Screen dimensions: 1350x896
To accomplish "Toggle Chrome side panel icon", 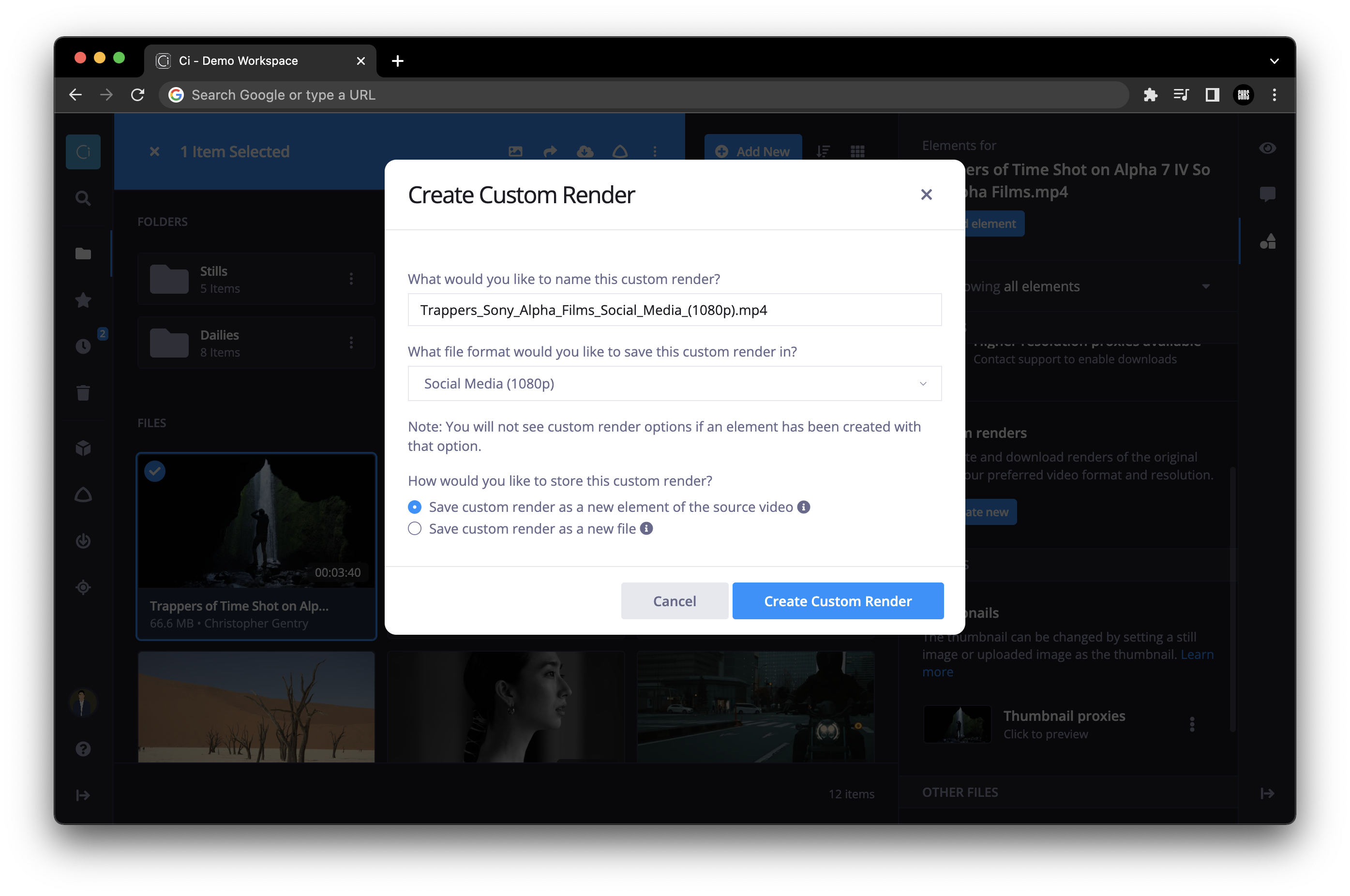I will tap(1212, 95).
